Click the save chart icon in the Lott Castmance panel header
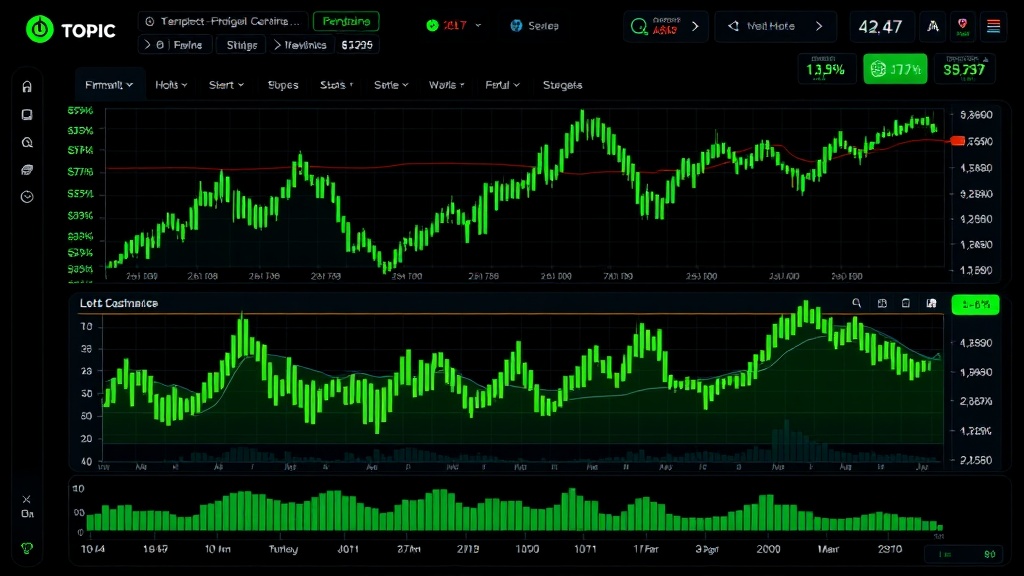The height and width of the screenshot is (576, 1024). click(931, 303)
